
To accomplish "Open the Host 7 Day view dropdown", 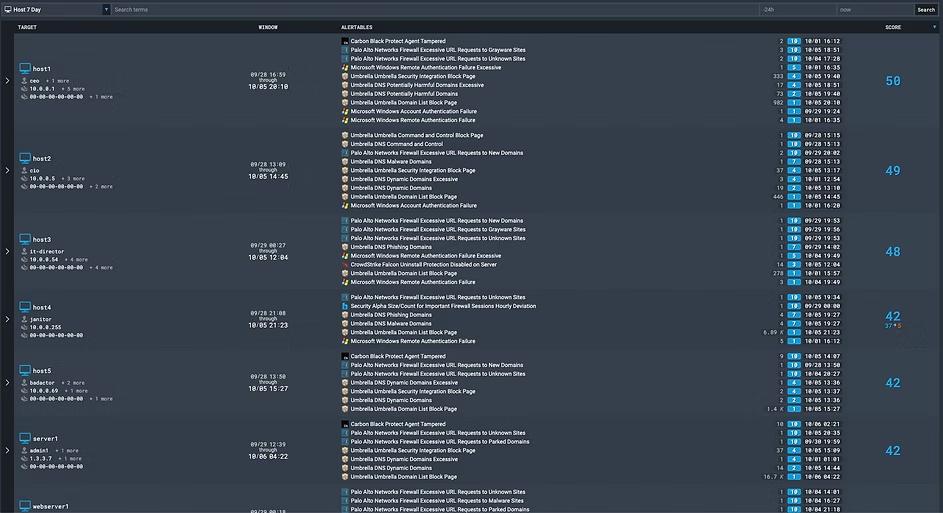I will (106, 10).
